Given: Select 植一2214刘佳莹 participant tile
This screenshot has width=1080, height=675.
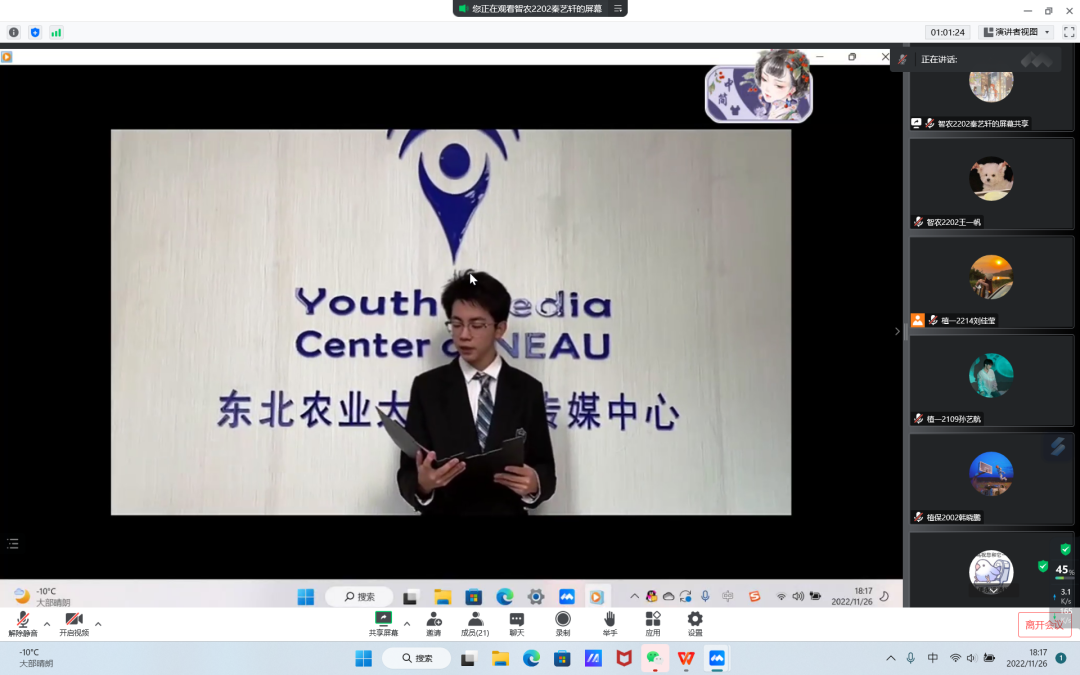Looking at the screenshot, I should [x=991, y=282].
